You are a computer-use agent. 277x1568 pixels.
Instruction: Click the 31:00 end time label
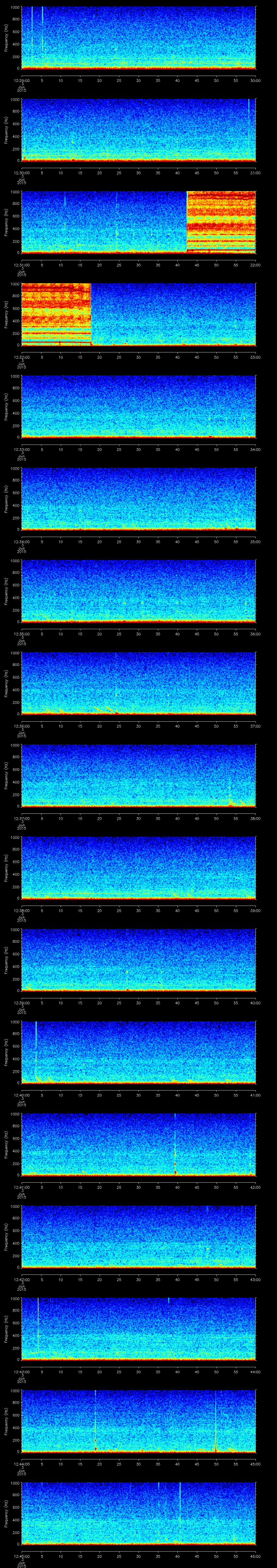(x=256, y=173)
